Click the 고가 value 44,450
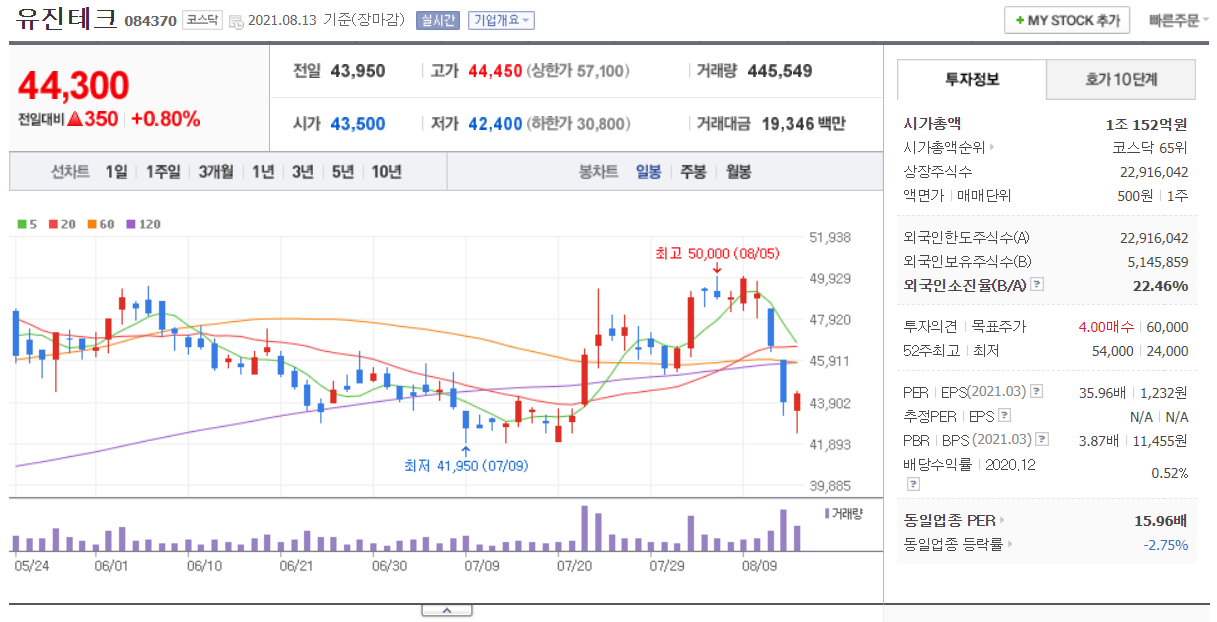Viewport: 1217px width, 622px height. (x=495, y=71)
